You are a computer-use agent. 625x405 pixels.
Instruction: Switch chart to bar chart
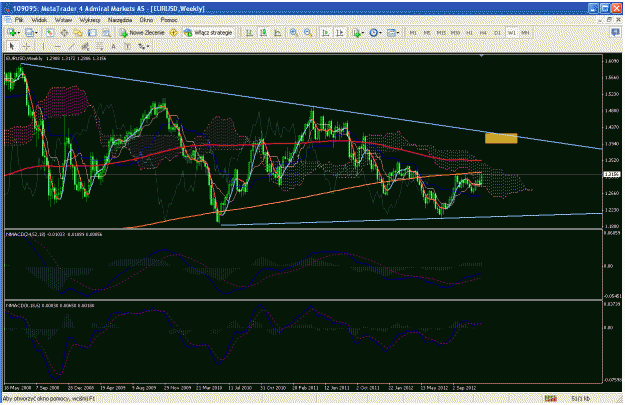(249, 33)
